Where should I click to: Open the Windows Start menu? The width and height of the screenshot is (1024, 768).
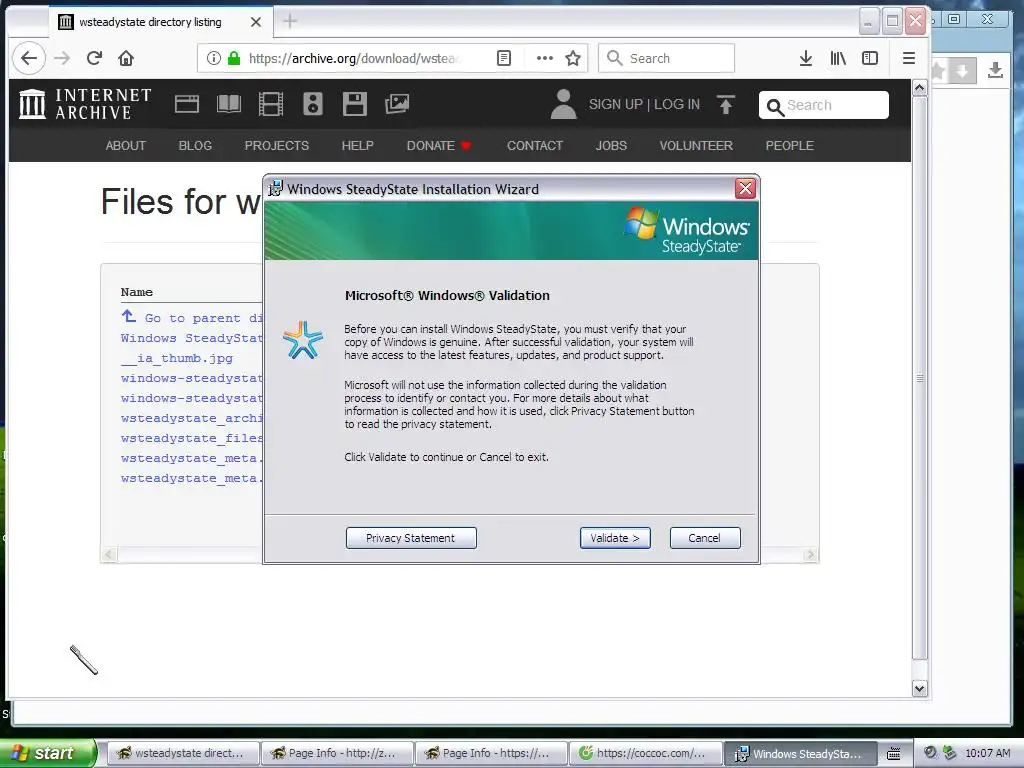[x=48, y=753]
